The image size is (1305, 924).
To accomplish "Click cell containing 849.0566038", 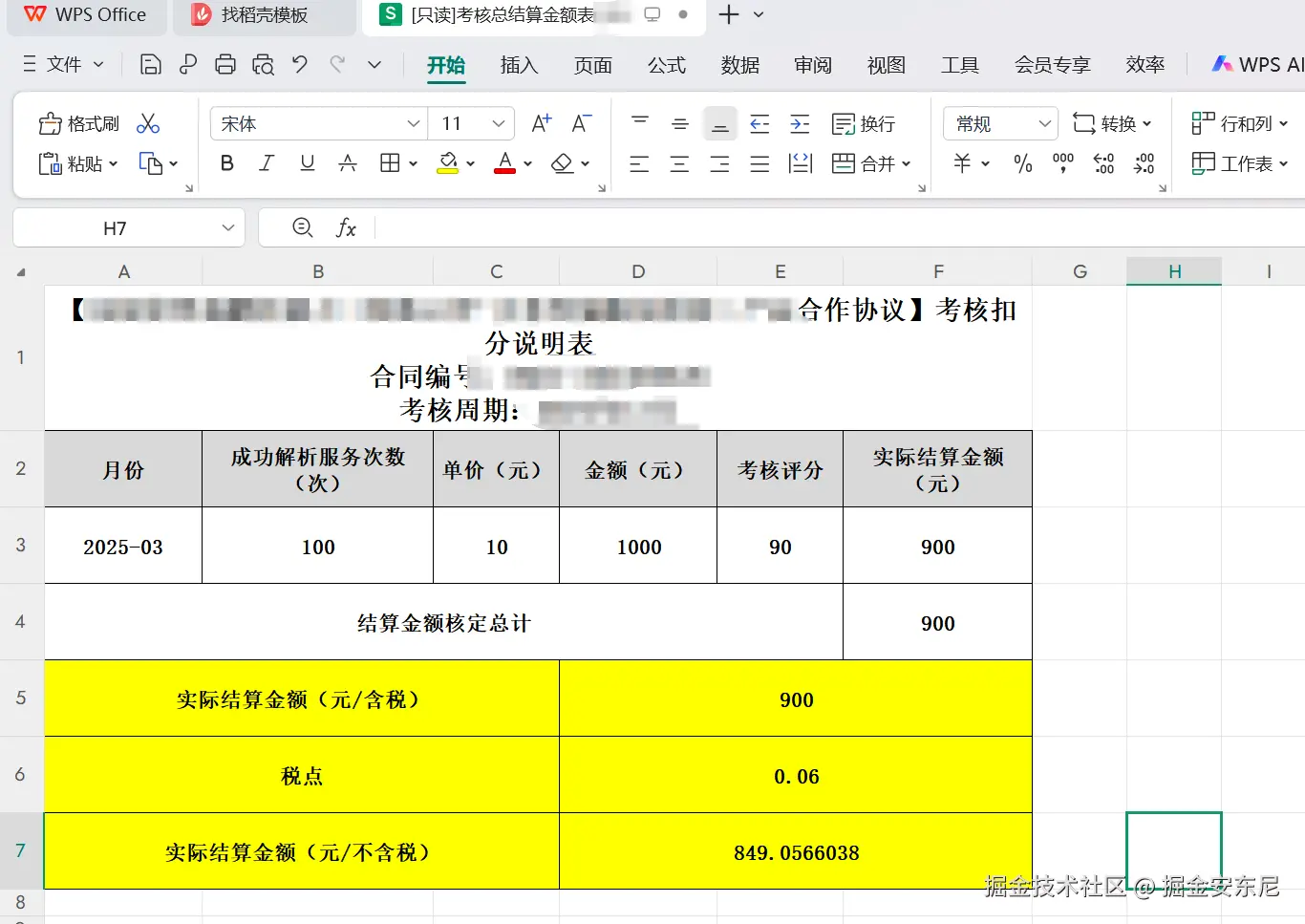I will click(796, 851).
